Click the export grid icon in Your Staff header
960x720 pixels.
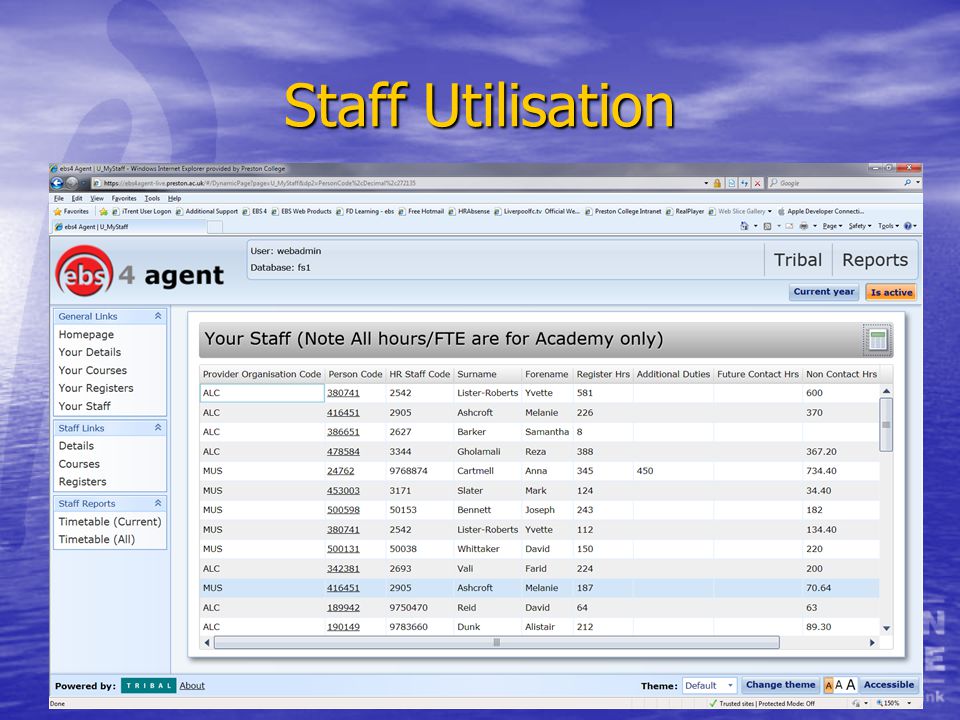tap(878, 340)
